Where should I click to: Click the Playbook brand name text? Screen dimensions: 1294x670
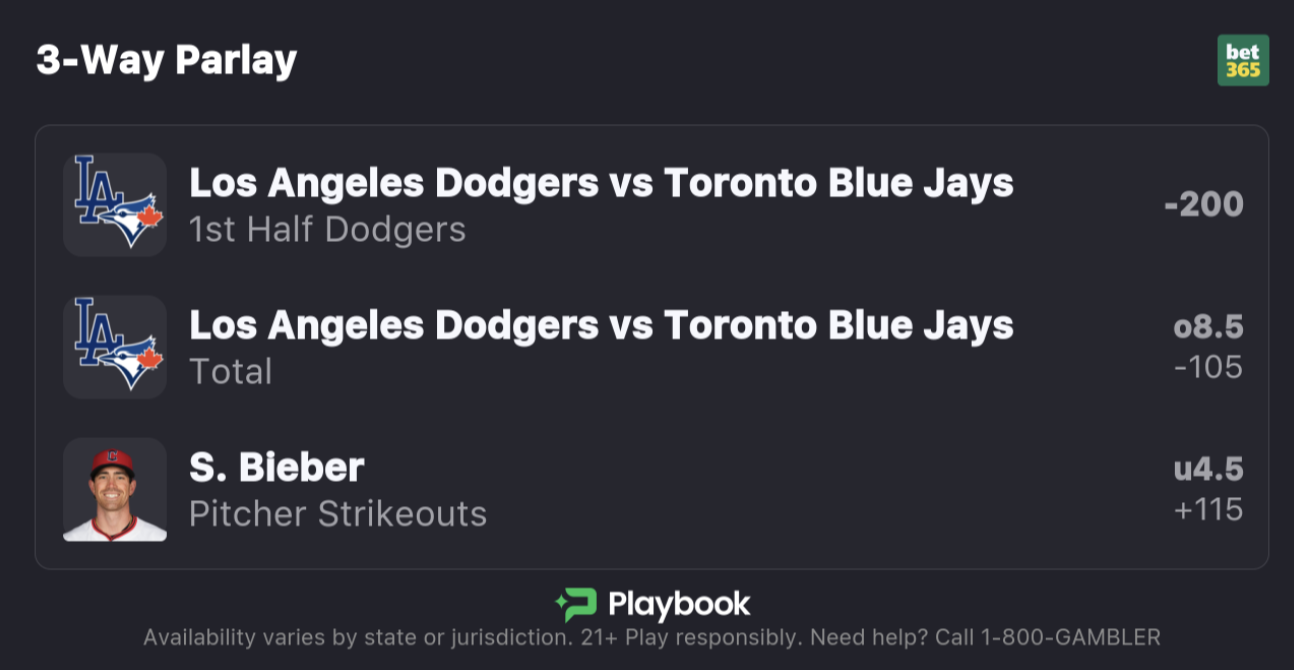[x=679, y=605]
